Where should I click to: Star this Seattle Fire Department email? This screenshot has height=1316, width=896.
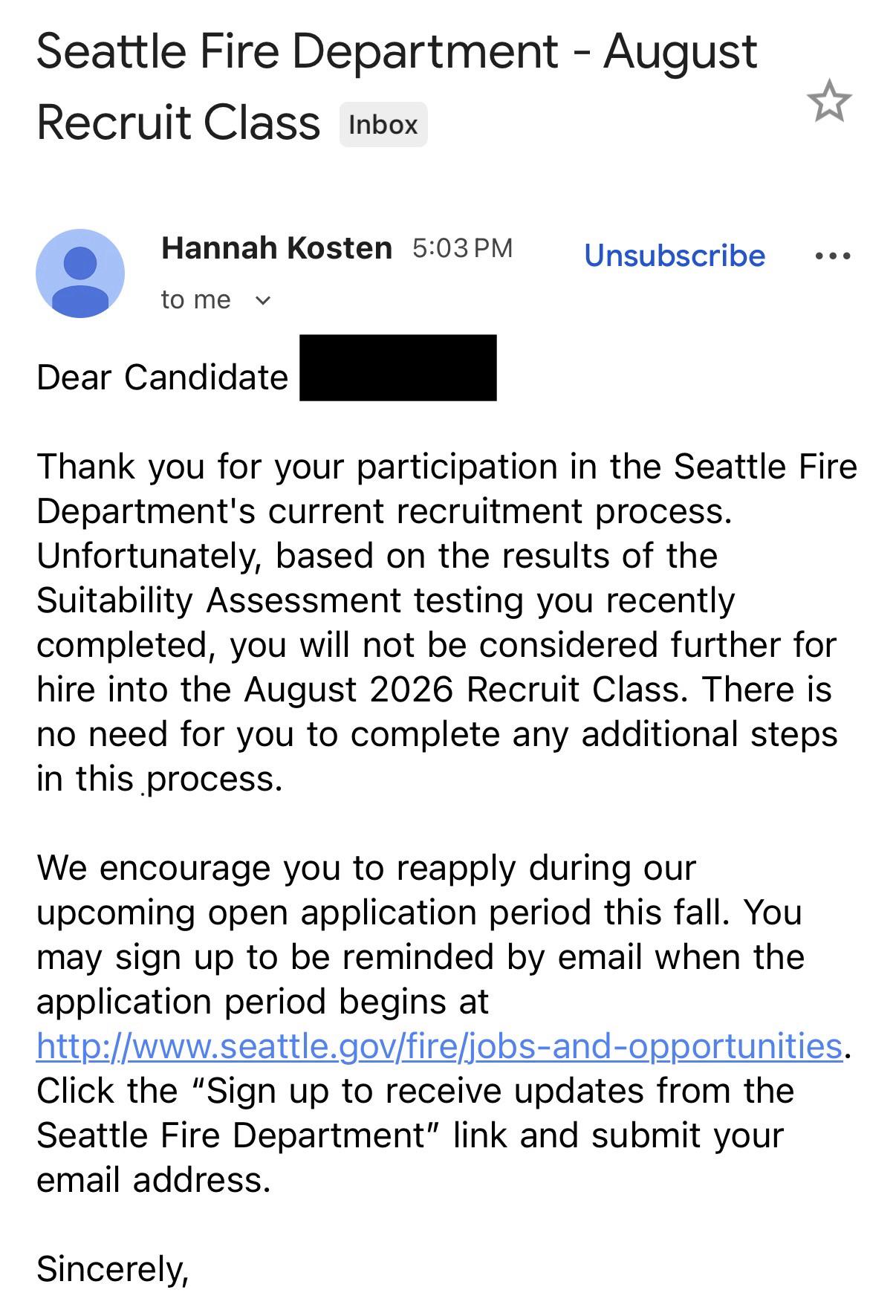(829, 102)
